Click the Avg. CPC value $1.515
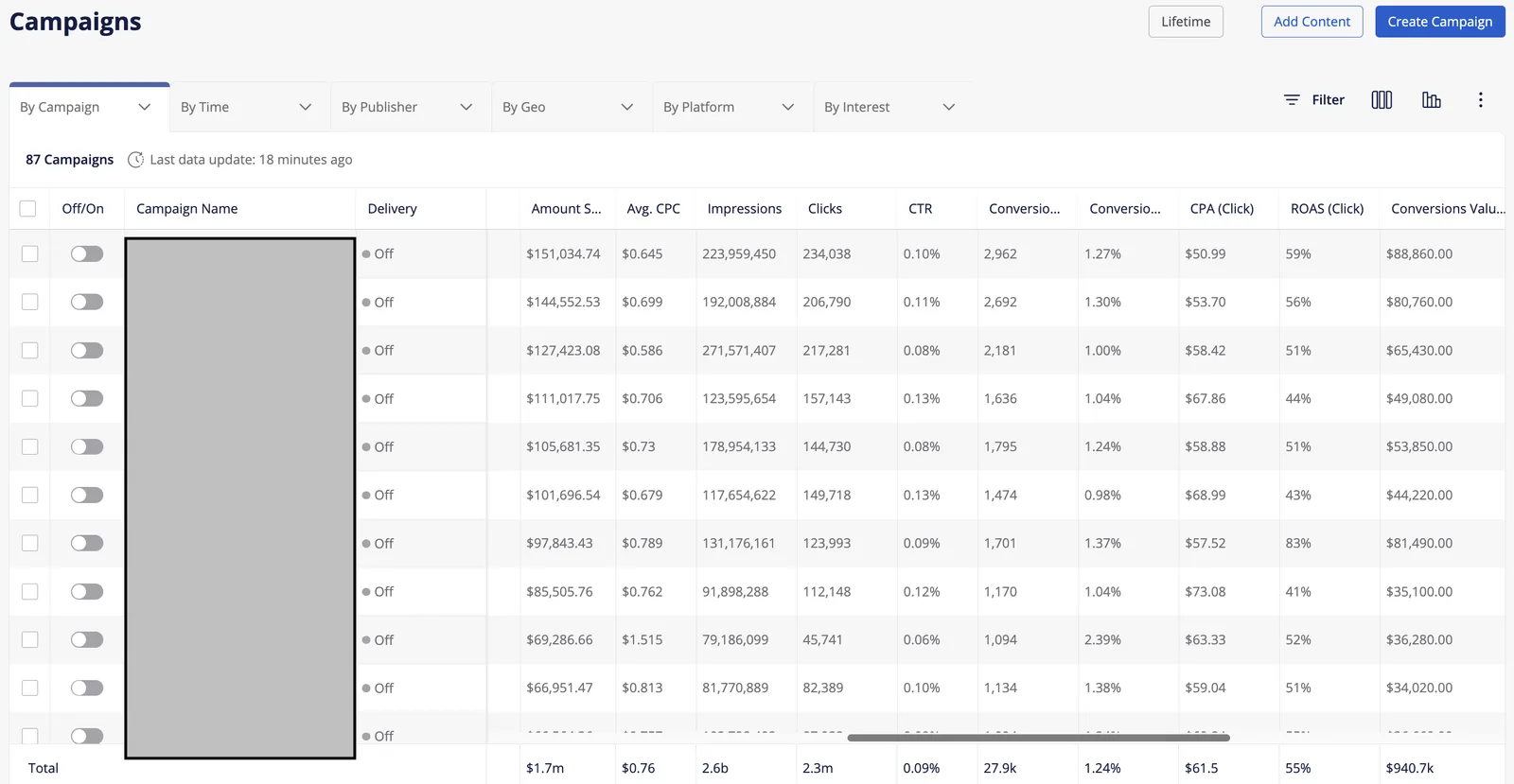 click(x=642, y=639)
